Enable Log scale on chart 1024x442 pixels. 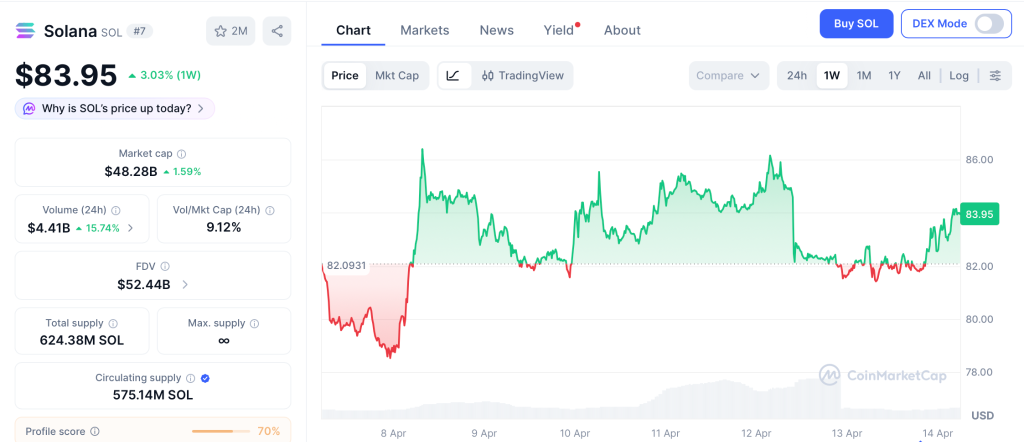click(959, 76)
